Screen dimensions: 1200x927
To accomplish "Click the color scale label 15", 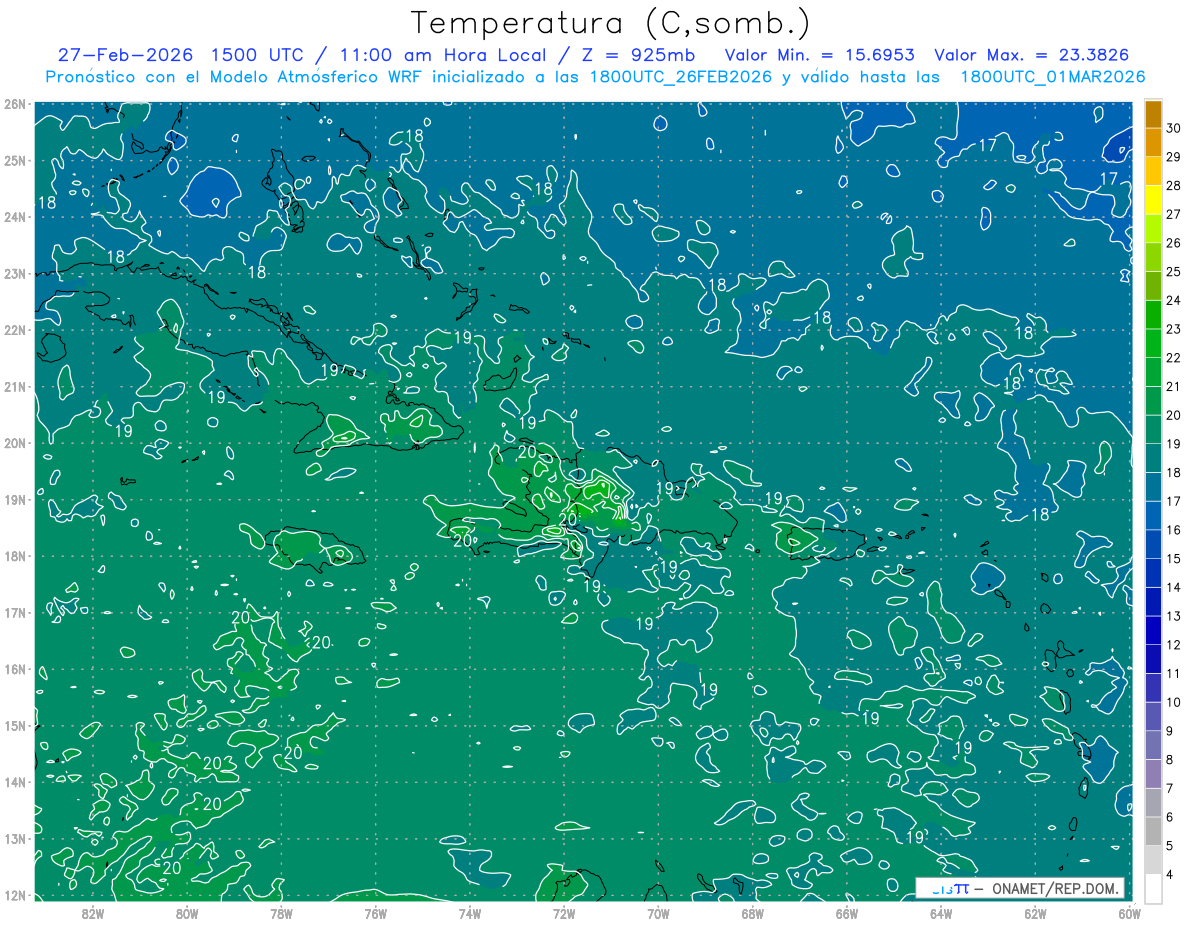I will click(x=1174, y=558).
